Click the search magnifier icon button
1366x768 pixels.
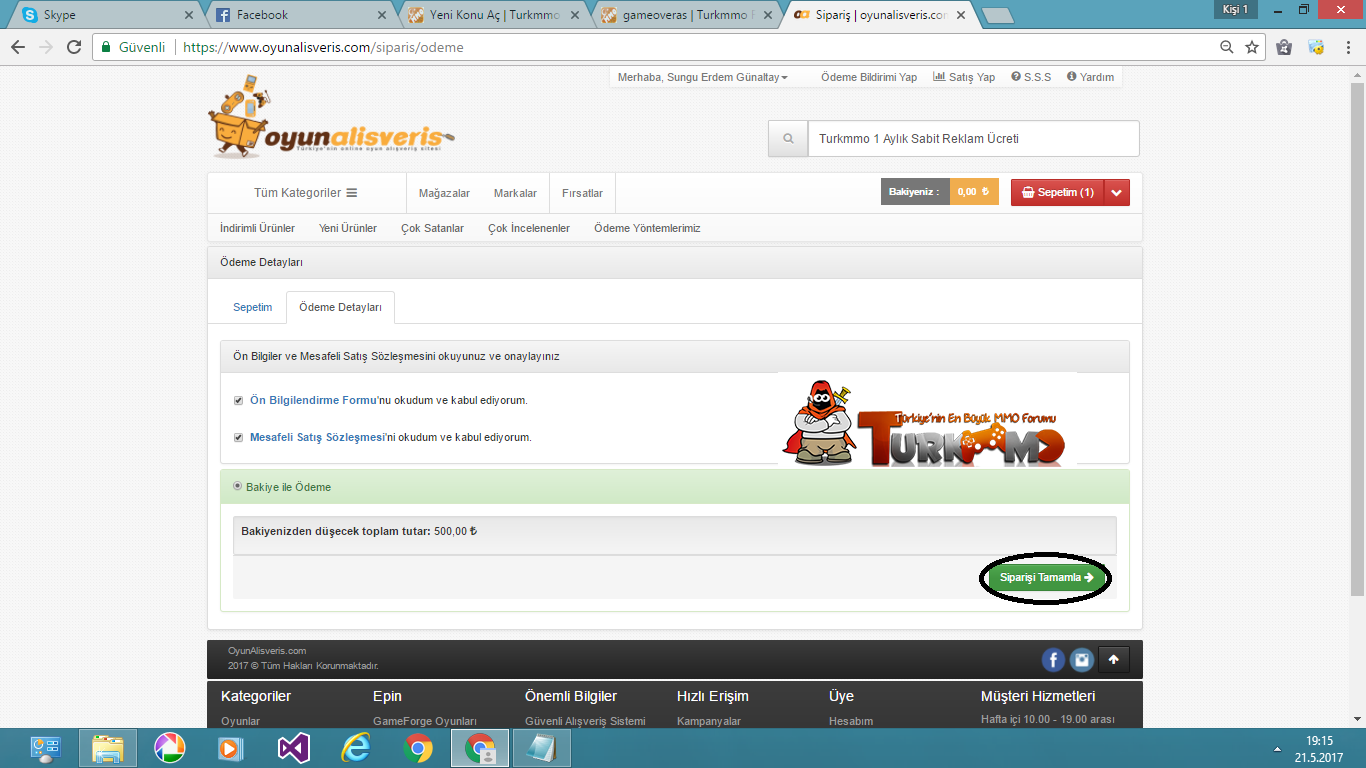pos(788,139)
